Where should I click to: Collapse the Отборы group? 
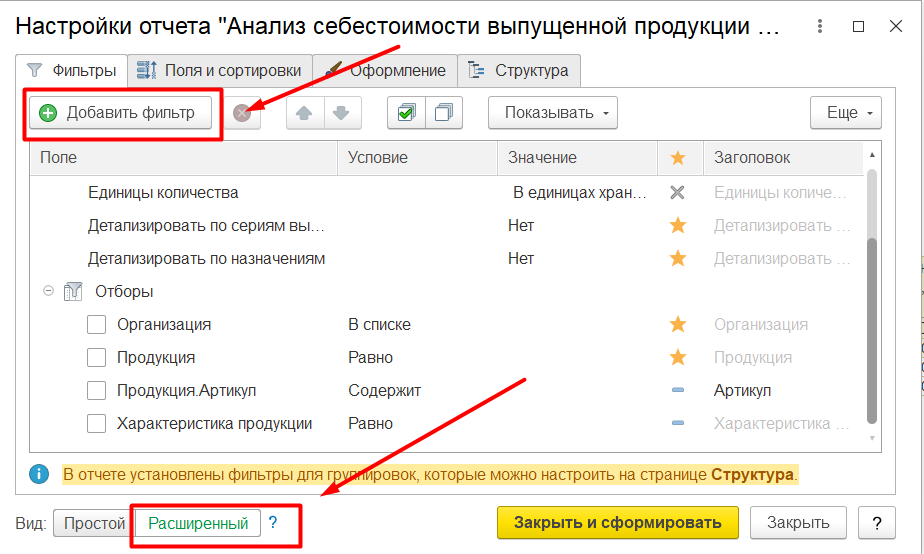click(x=48, y=291)
